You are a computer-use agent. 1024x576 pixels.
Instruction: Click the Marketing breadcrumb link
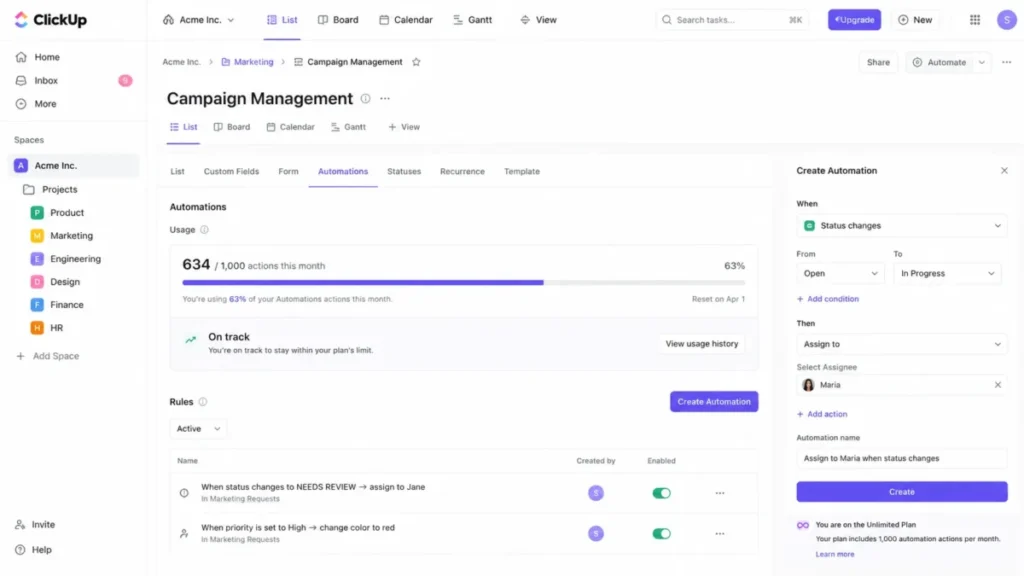[x=248, y=62]
